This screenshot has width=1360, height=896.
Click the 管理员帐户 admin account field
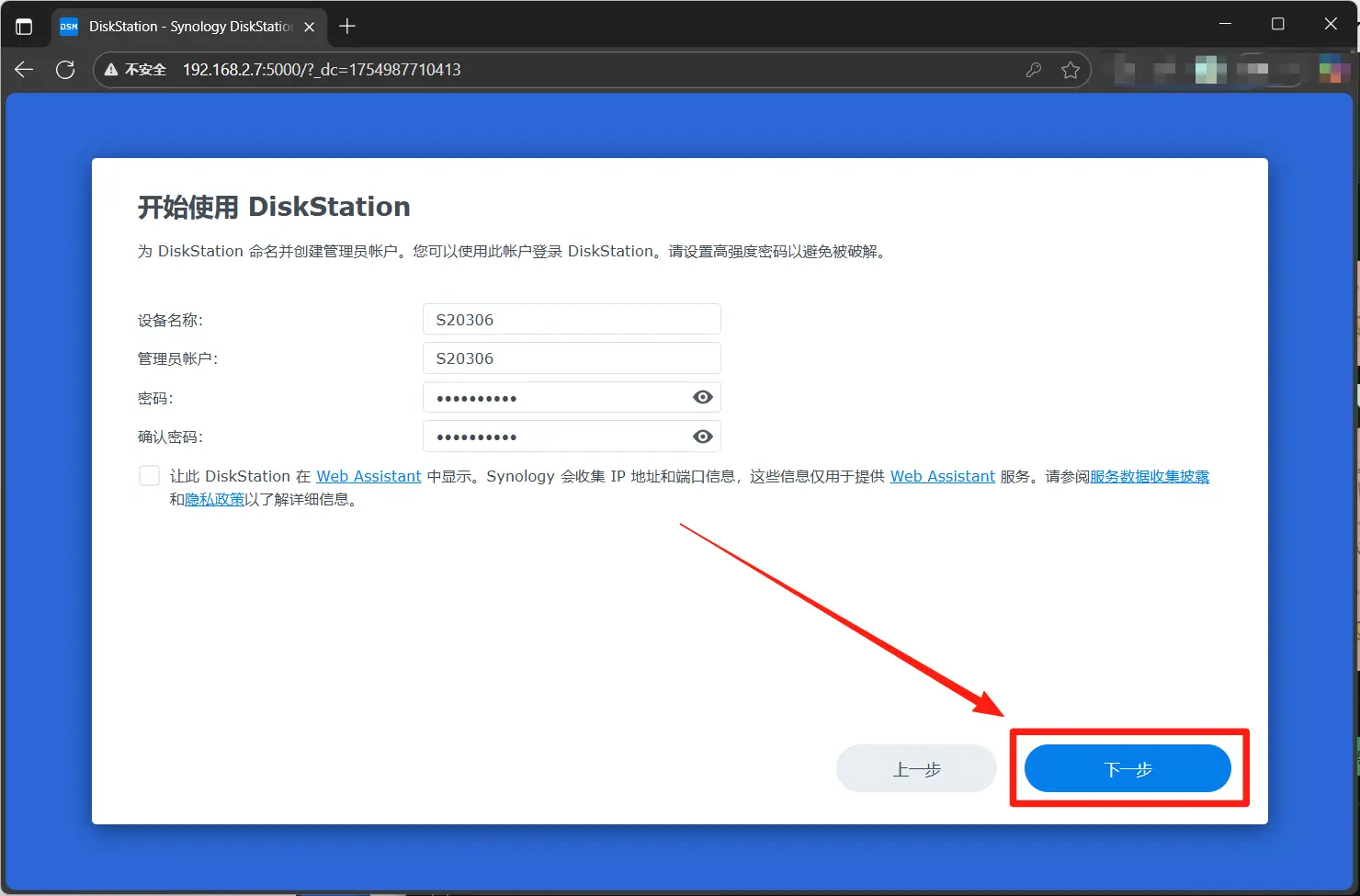572,358
